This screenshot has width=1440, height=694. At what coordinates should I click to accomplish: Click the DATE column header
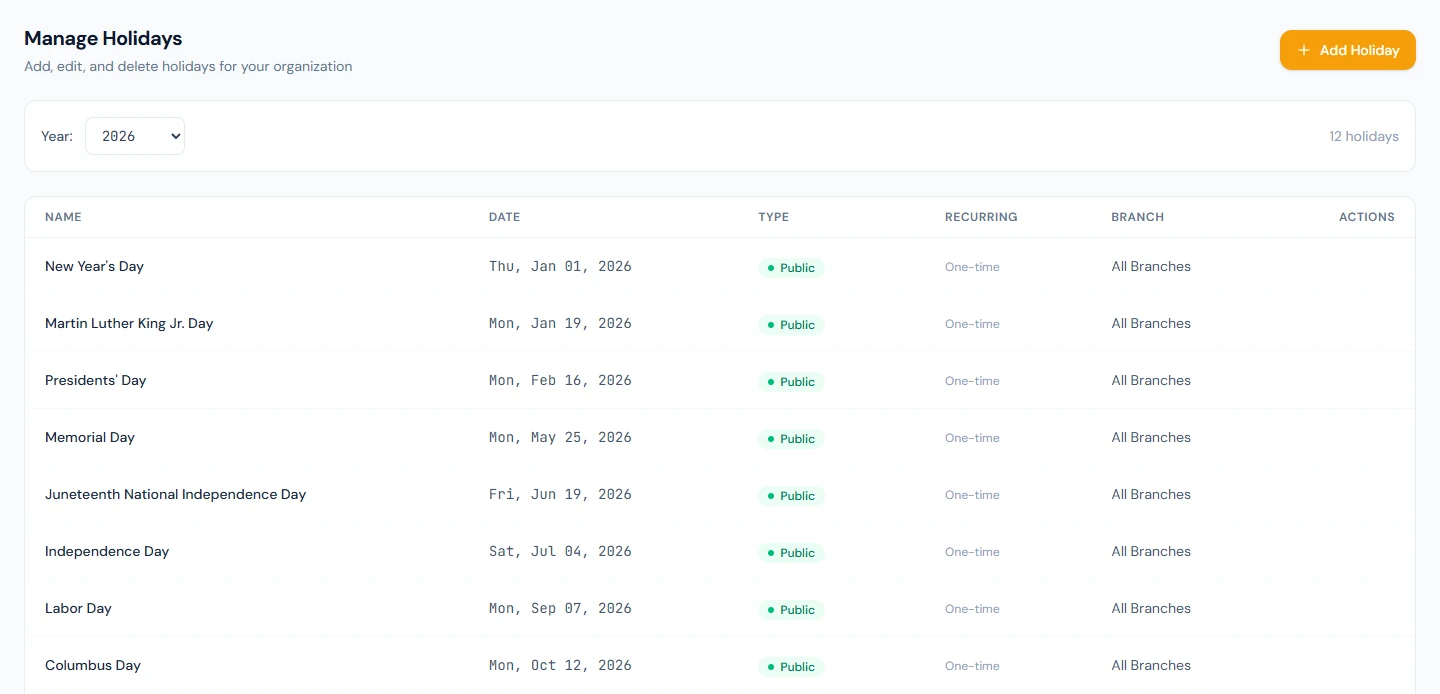(504, 217)
